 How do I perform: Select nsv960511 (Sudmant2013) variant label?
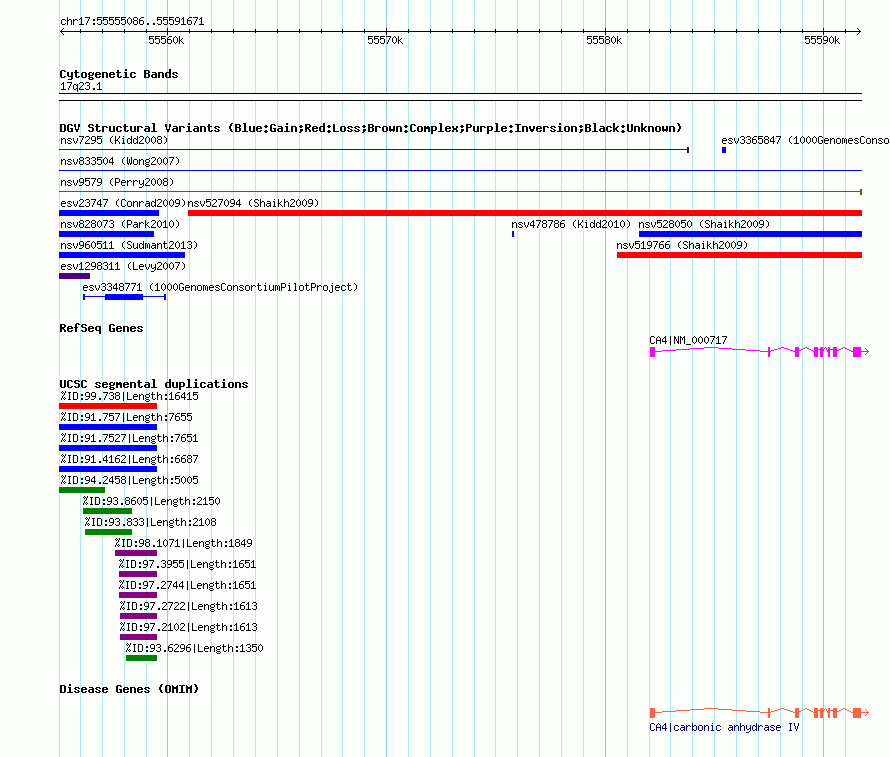(x=129, y=245)
